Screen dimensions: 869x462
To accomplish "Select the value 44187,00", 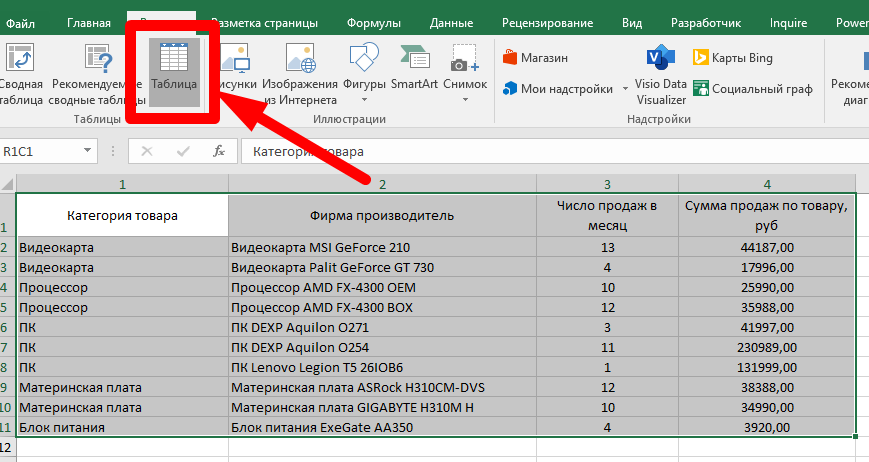I will 766,248.
